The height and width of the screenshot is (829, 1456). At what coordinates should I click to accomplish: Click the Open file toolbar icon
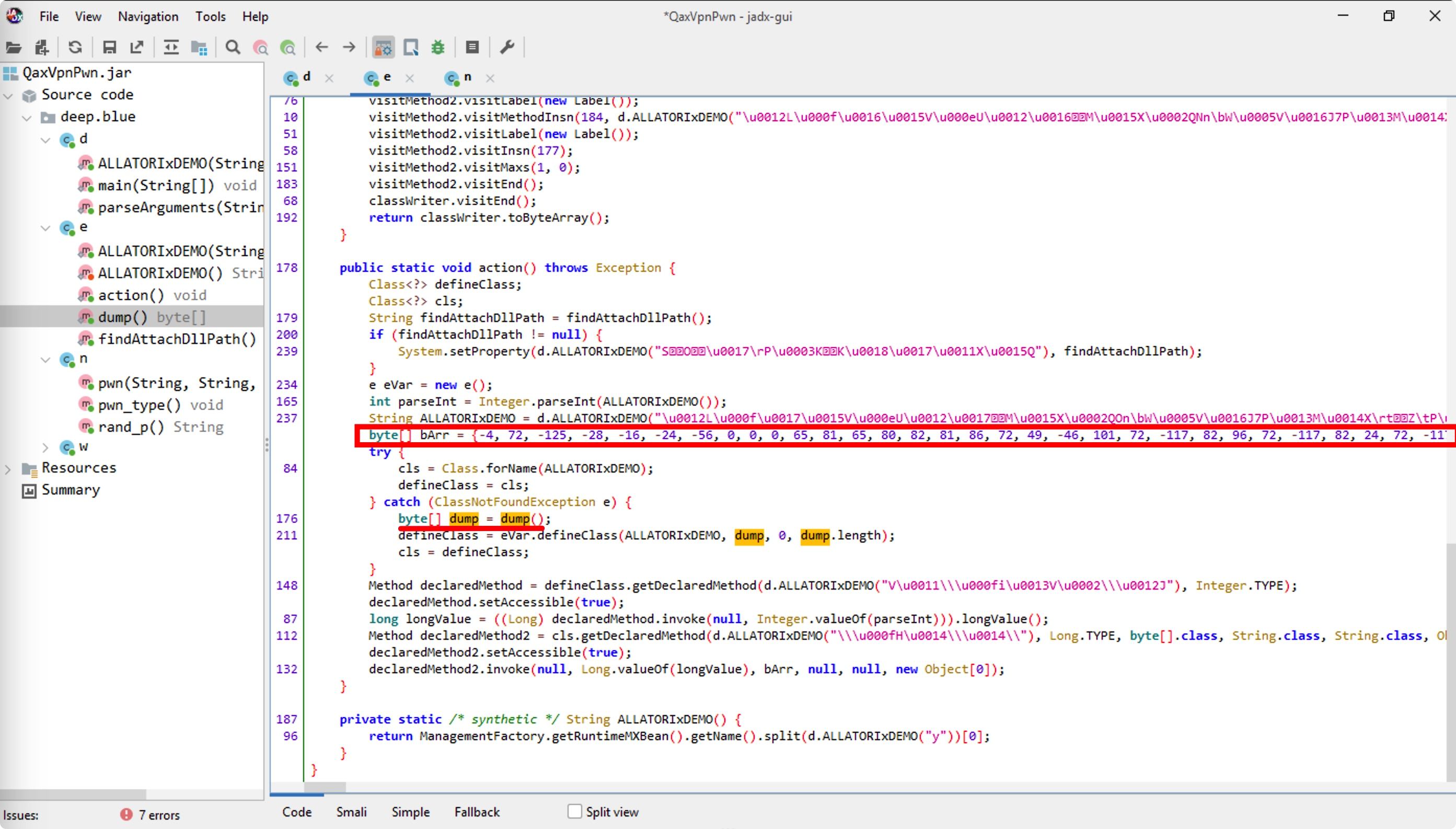(x=13, y=47)
